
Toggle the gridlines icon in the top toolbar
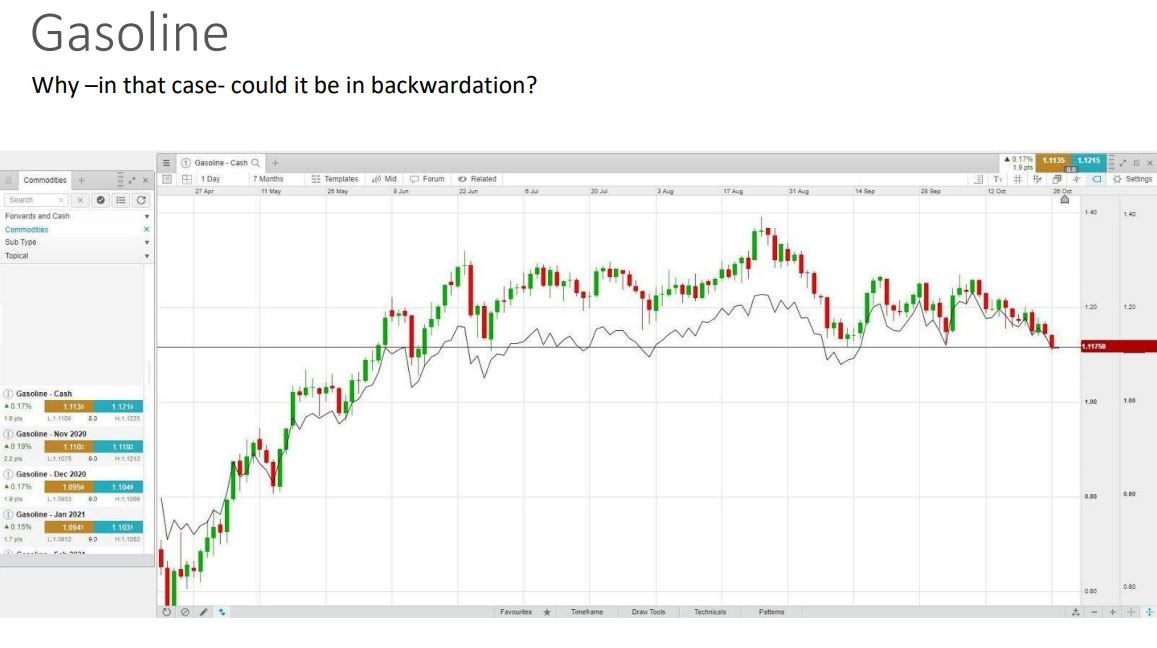[x=1018, y=179]
